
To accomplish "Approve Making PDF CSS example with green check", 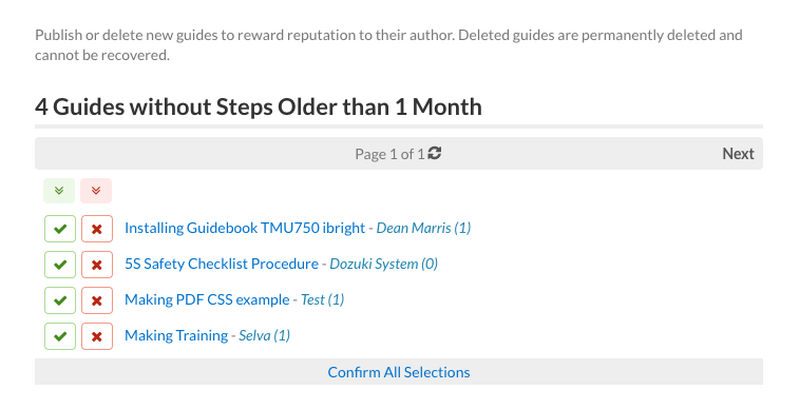I will pyautogui.click(x=60, y=300).
